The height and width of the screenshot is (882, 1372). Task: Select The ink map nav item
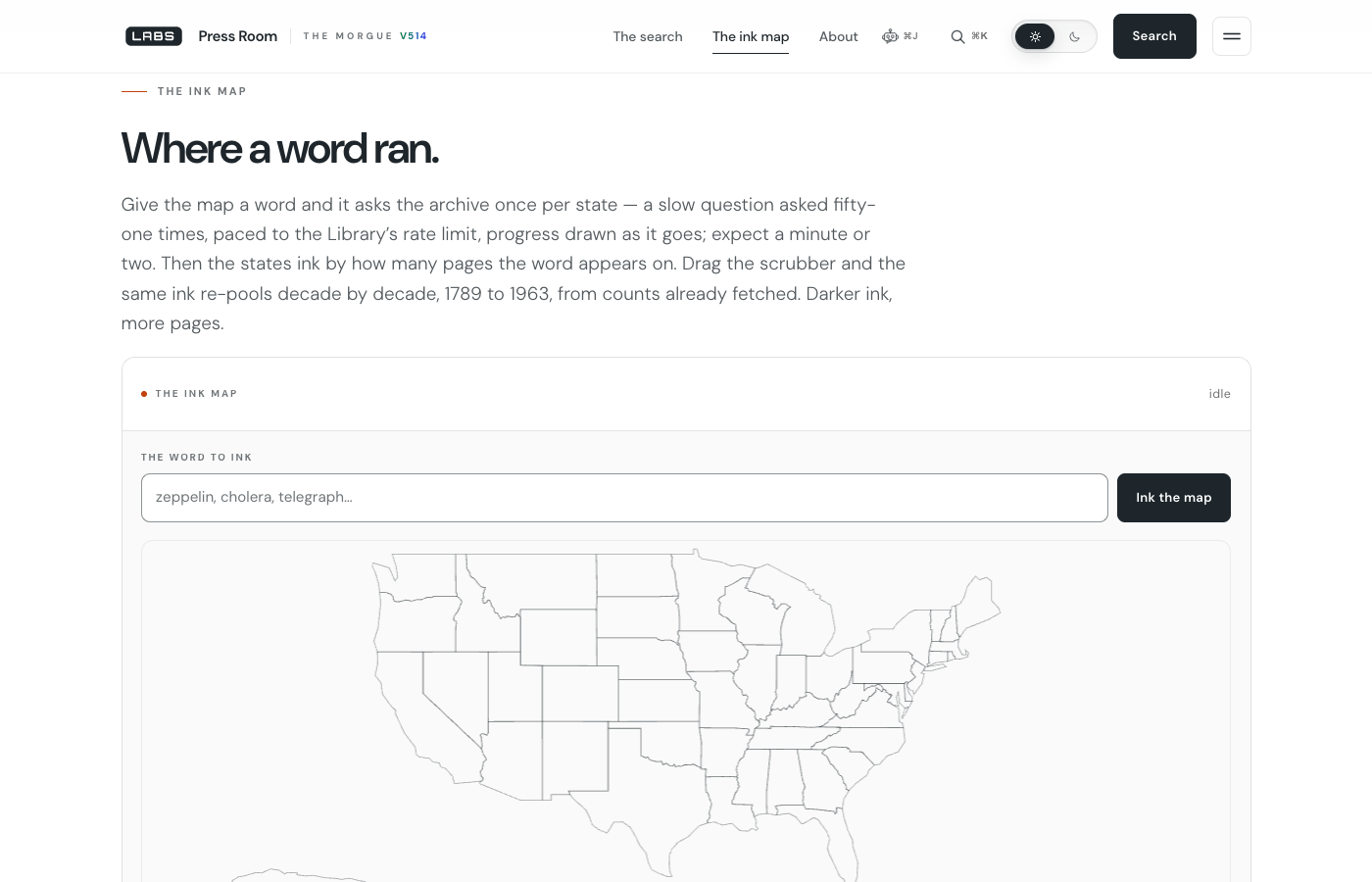click(x=751, y=36)
